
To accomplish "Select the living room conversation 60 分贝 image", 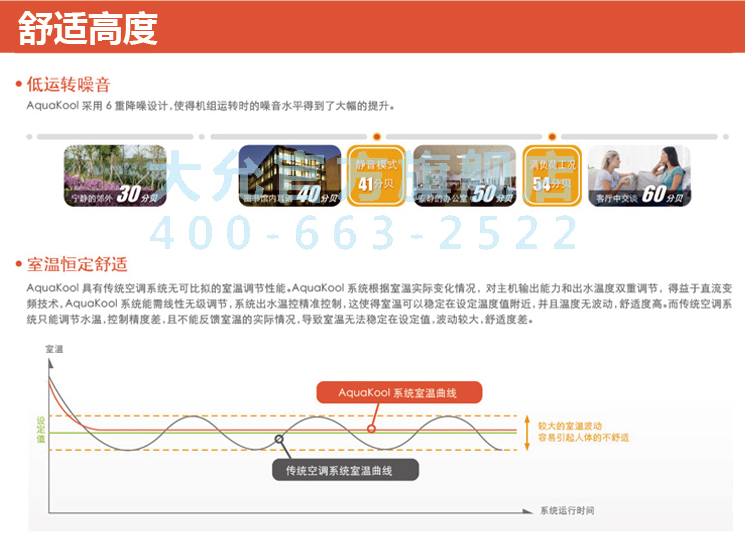I will pyautogui.click(x=638, y=176).
